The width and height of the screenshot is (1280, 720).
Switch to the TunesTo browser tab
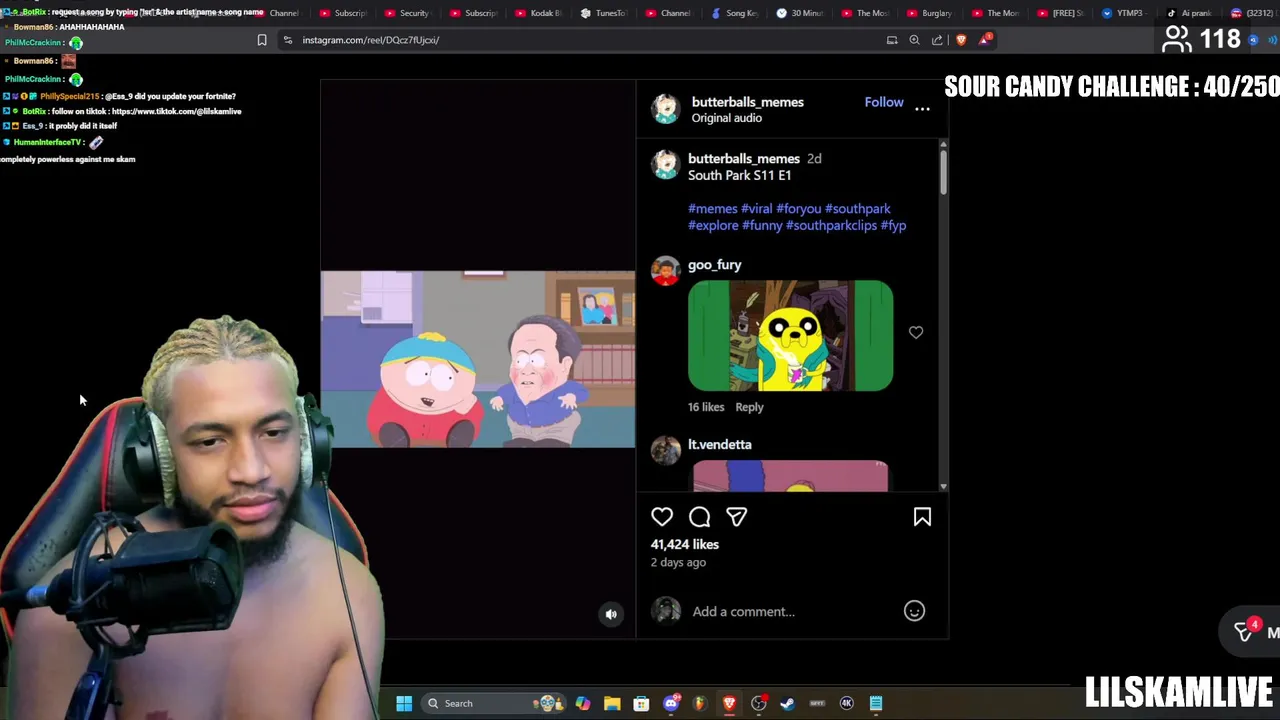pyautogui.click(x=603, y=13)
